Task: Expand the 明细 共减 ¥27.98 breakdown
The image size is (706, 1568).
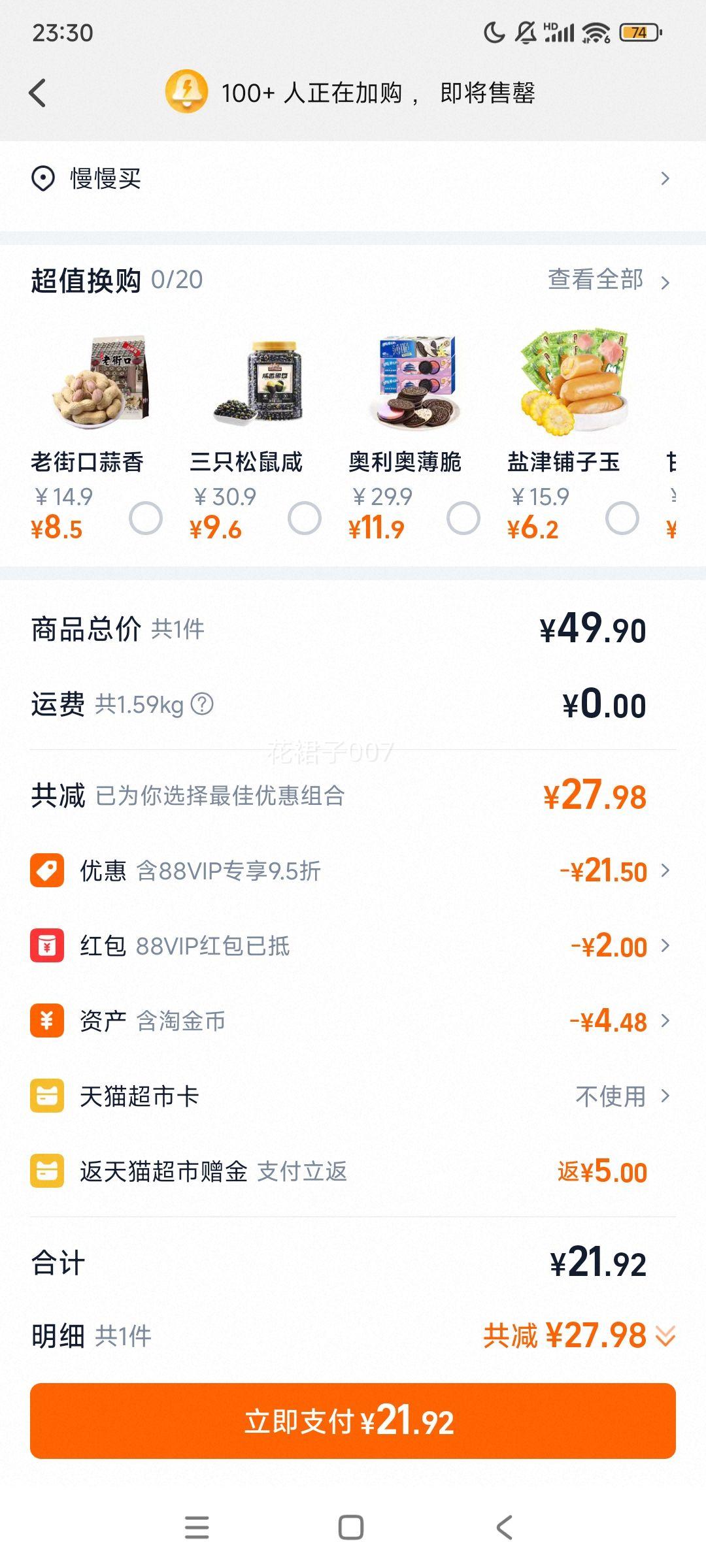Action: pyautogui.click(x=579, y=1335)
